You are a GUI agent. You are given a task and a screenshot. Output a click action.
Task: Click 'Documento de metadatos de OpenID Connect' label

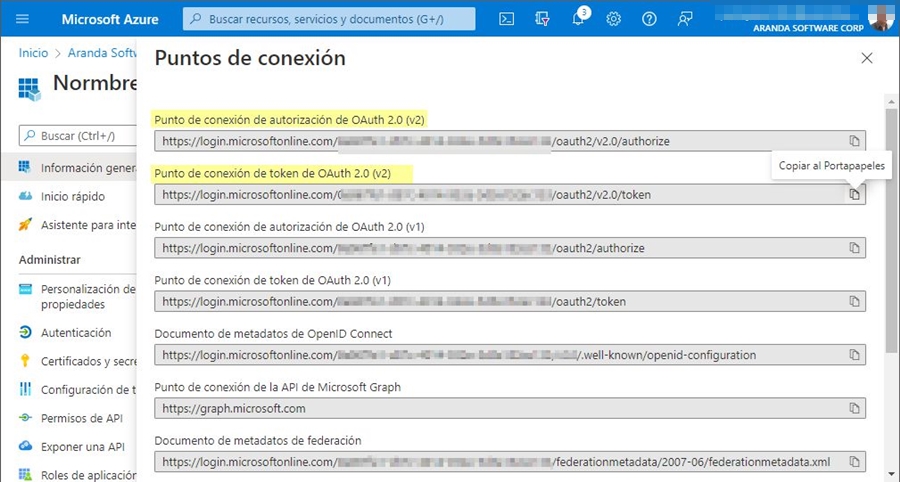[x=273, y=333]
